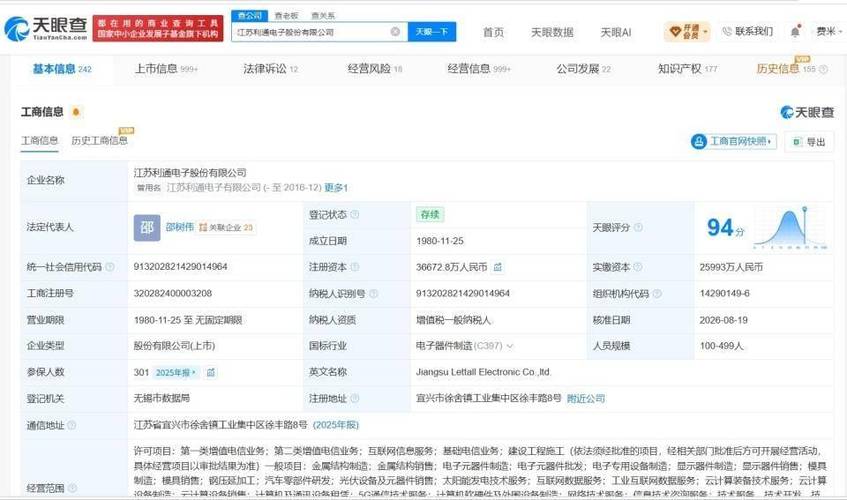The height and width of the screenshot is (500, 847).
Task: Switch search mode to 查关系
Action: coord(323,16)
